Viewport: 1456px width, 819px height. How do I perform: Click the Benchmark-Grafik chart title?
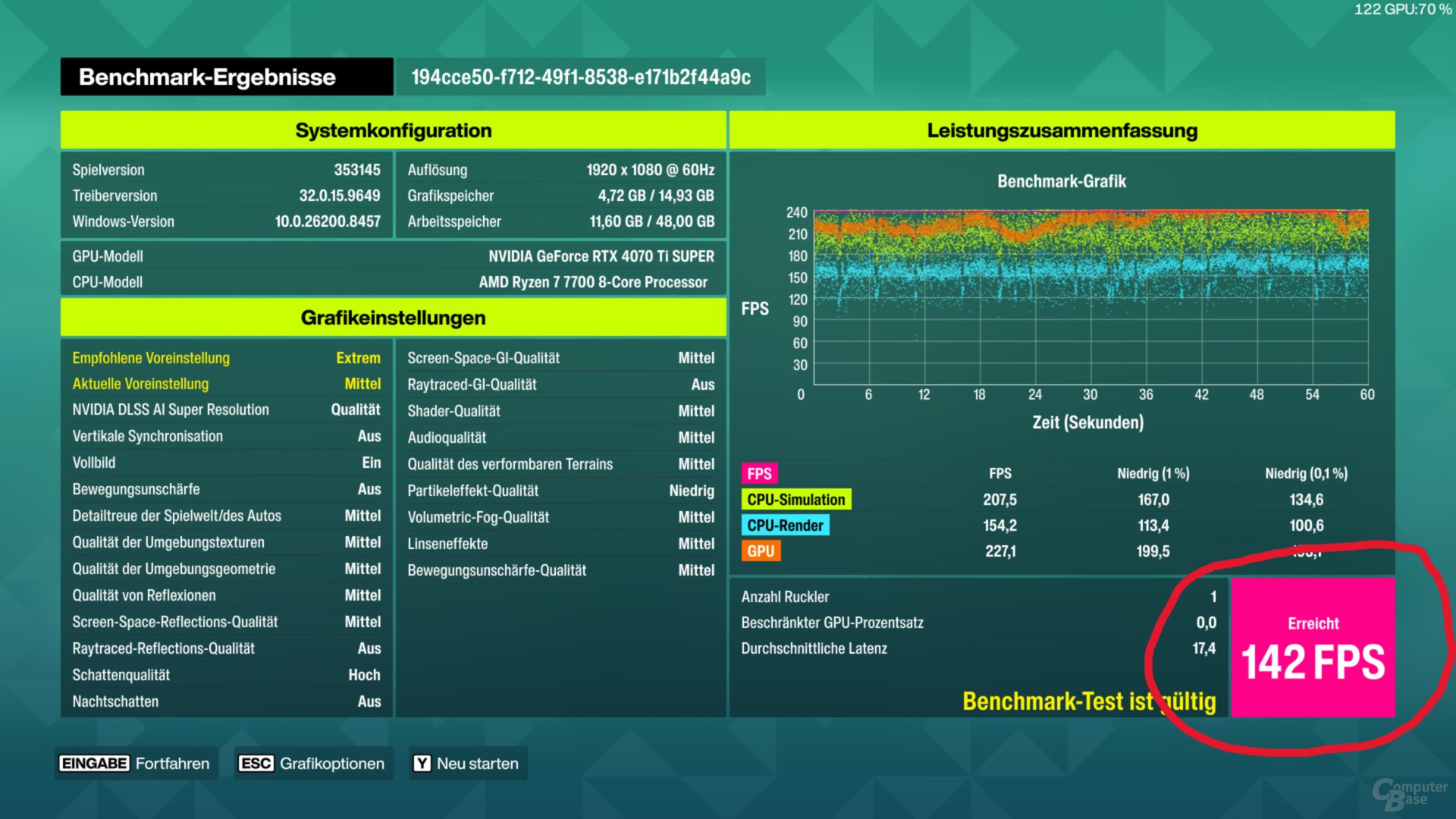click(1062, 181)
